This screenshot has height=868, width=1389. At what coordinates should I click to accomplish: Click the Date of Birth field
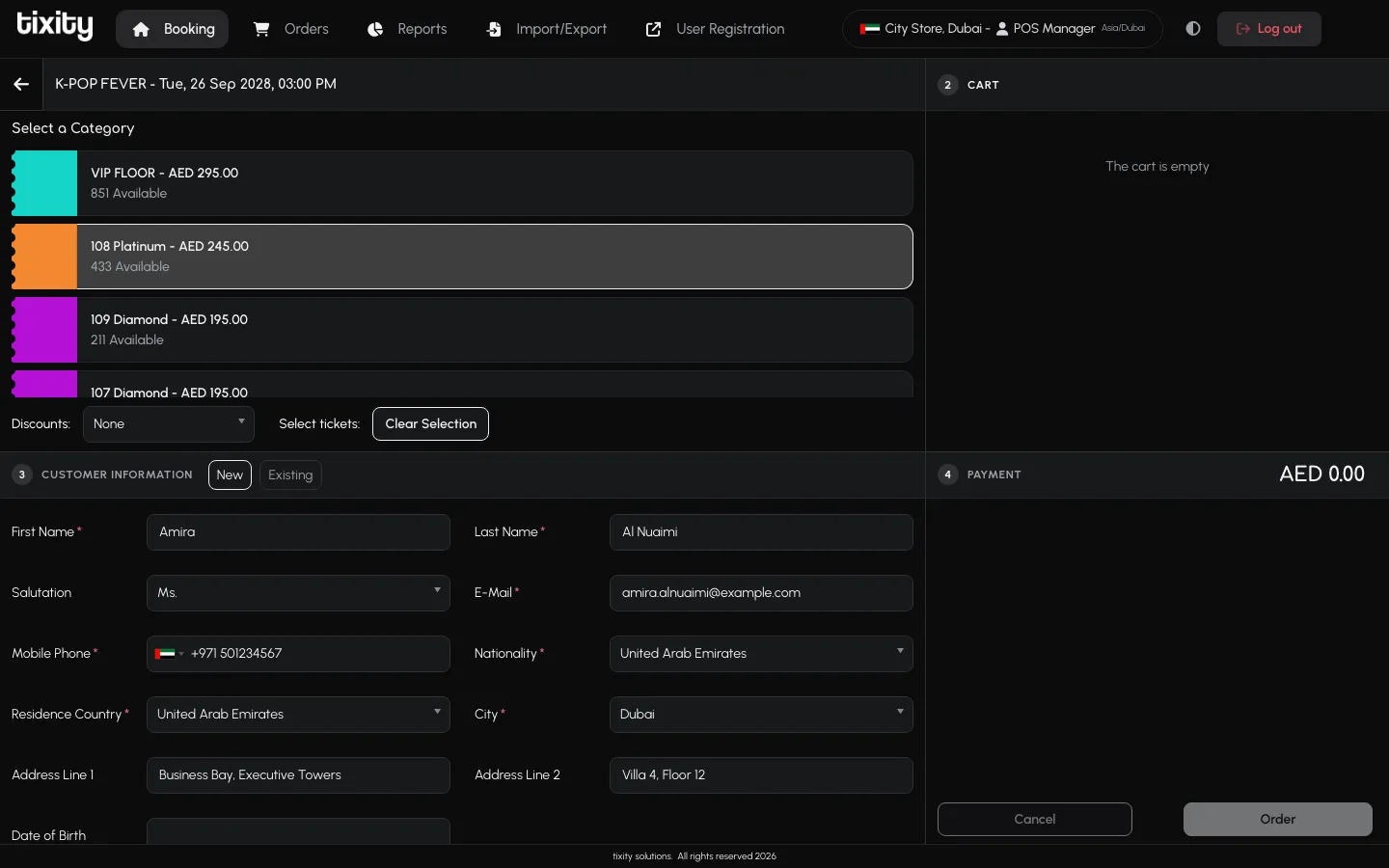click(298, 831)
